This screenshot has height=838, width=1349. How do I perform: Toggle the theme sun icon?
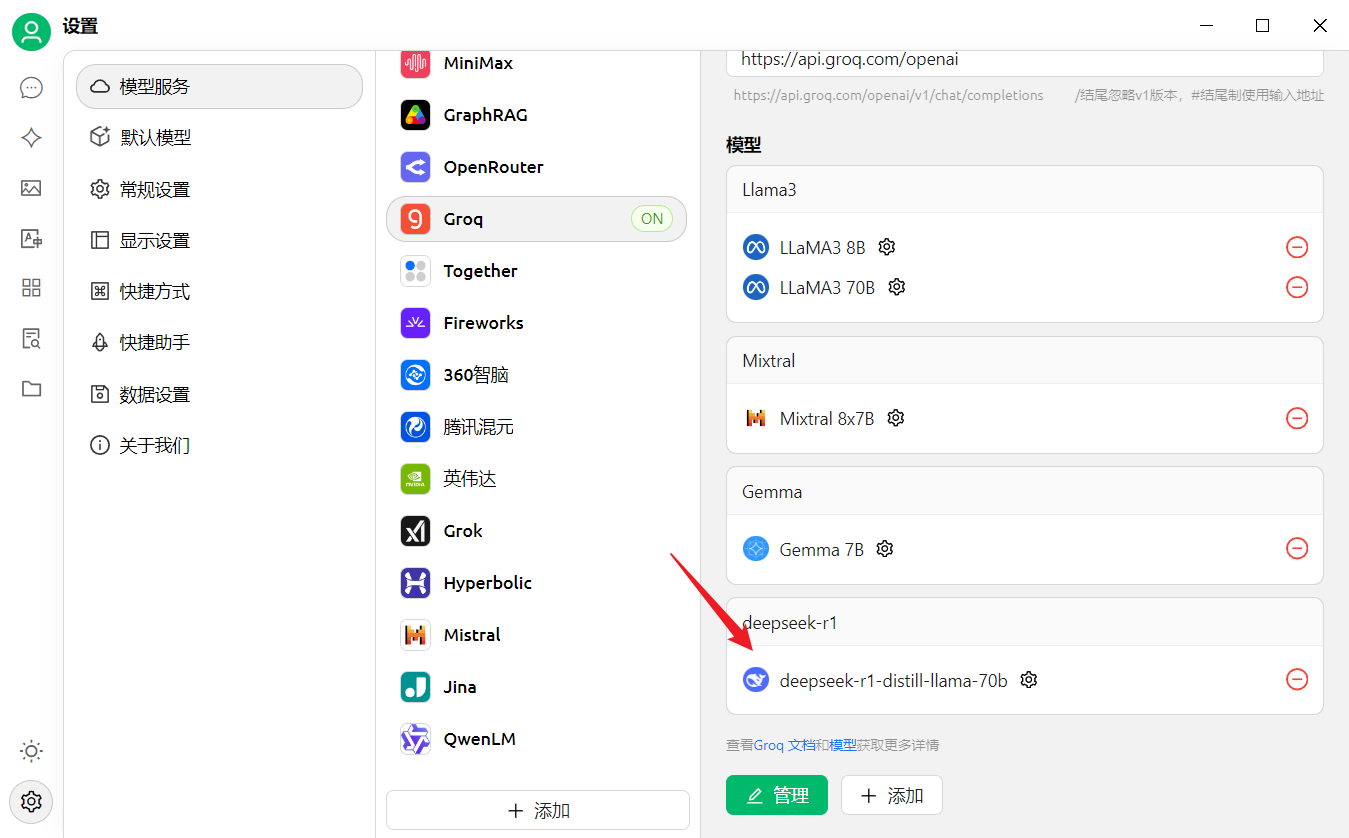[31, 751]
